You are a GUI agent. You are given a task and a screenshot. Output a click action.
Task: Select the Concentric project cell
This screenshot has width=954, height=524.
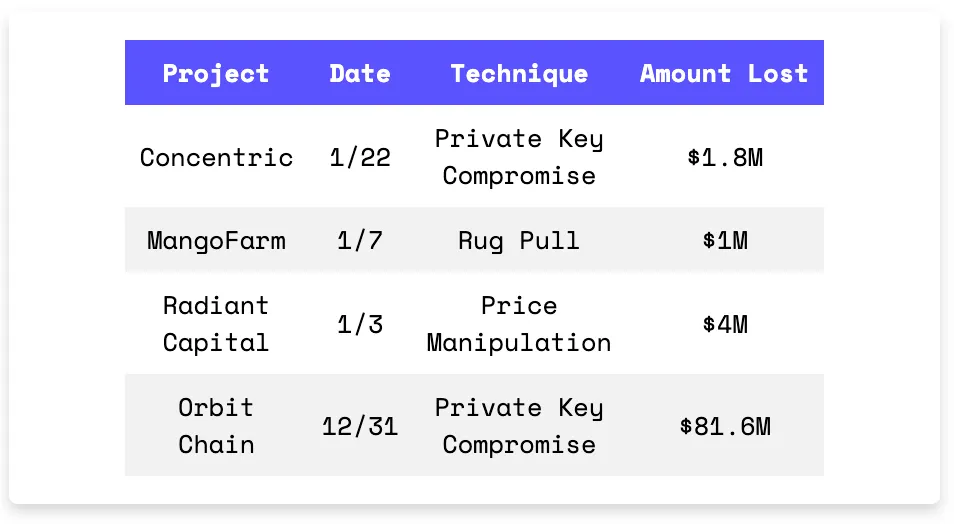(216, 158)
